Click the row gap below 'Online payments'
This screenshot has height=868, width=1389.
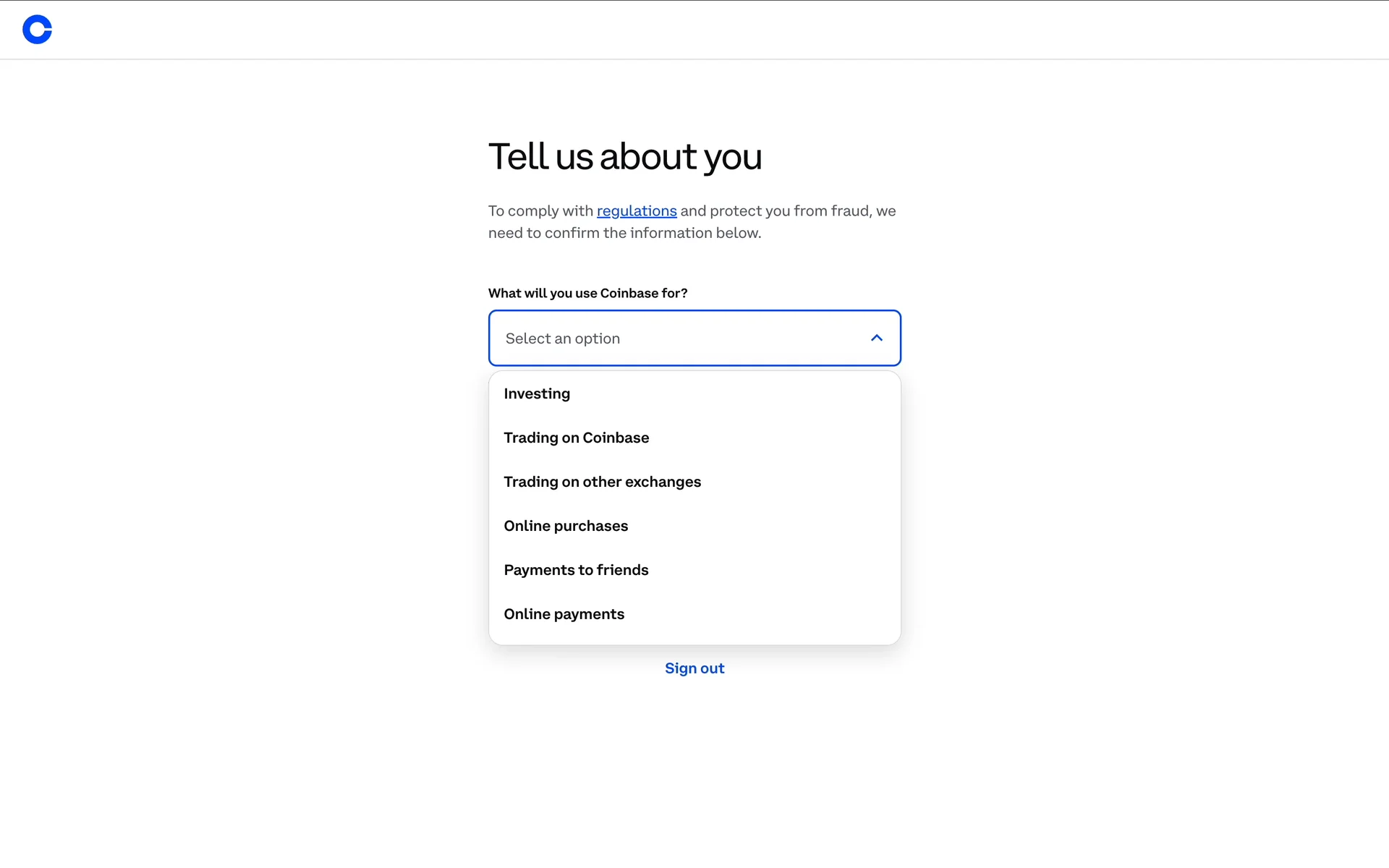tap(694, 637)
